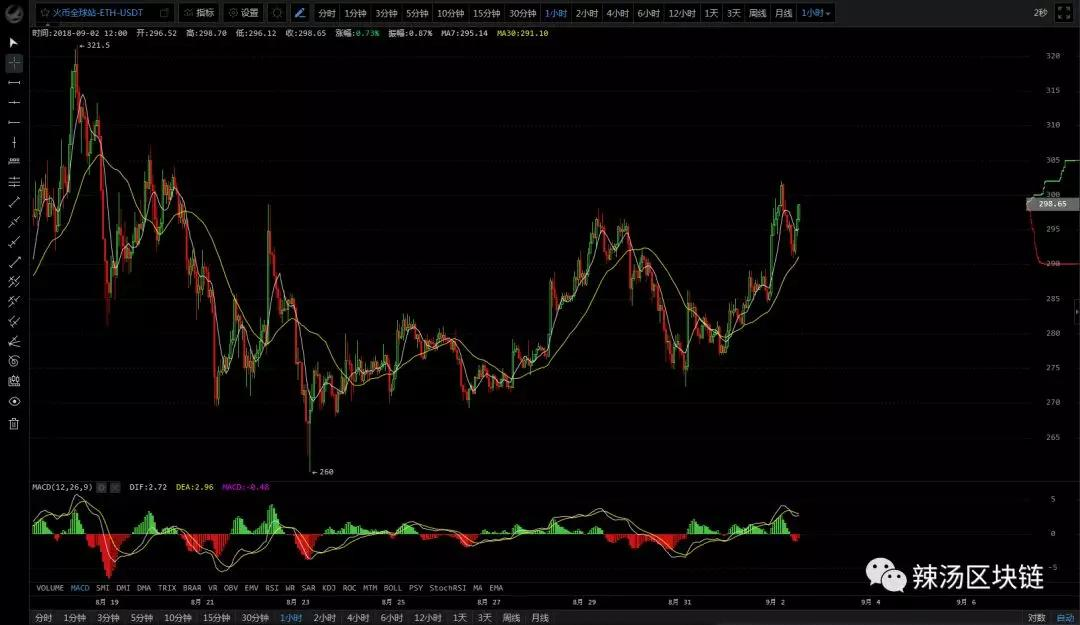
Task: Click the 298.65 current price label
Action: point(1051,204)
